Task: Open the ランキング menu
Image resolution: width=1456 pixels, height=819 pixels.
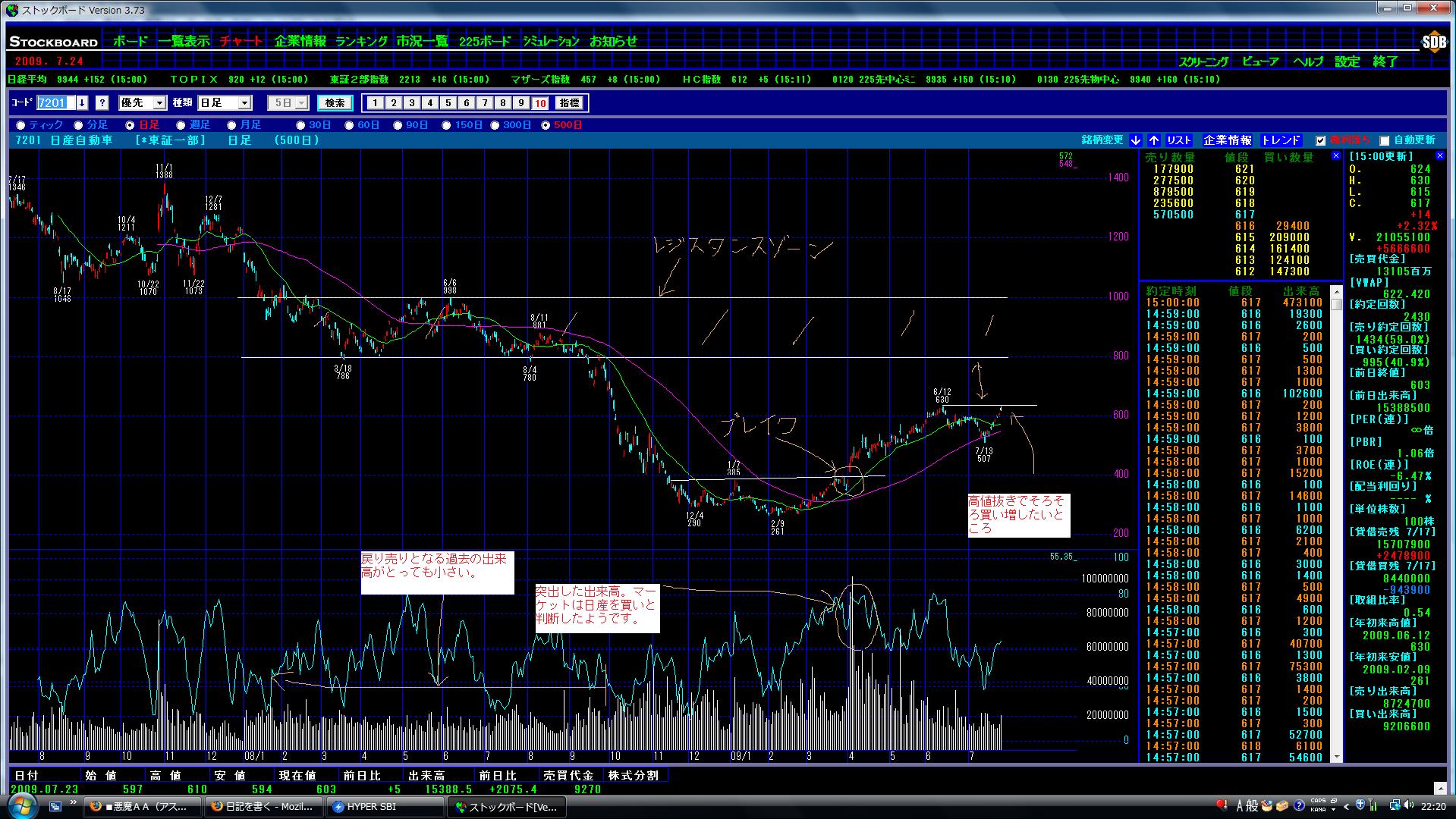Action: 361,42
